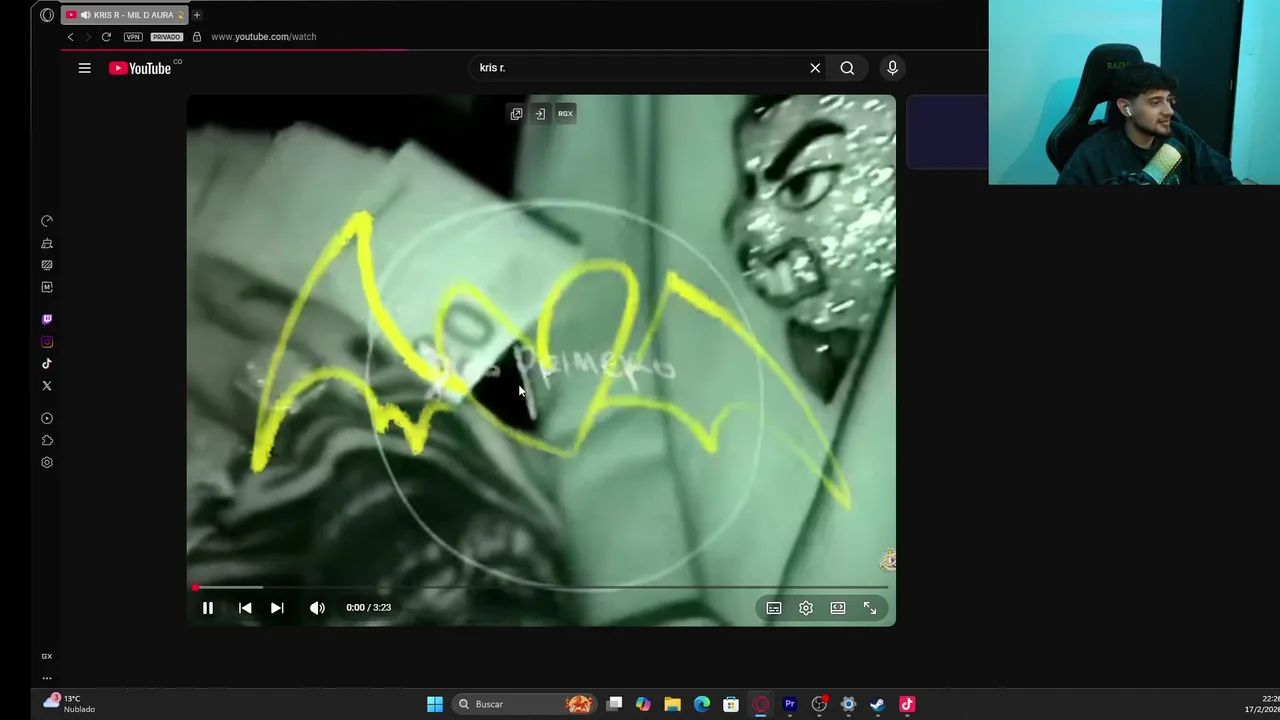
Task: Open Microsoft Edge from taskbar
Action: coord(702,704)
